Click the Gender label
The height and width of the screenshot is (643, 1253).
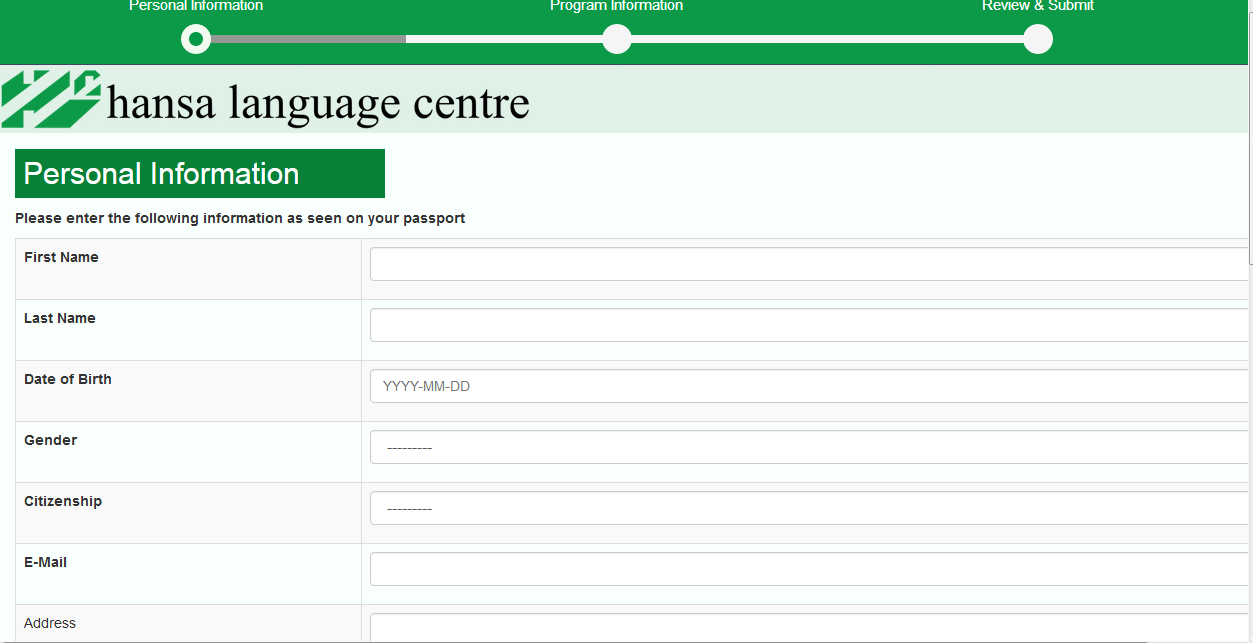click(x=50, y=440)
